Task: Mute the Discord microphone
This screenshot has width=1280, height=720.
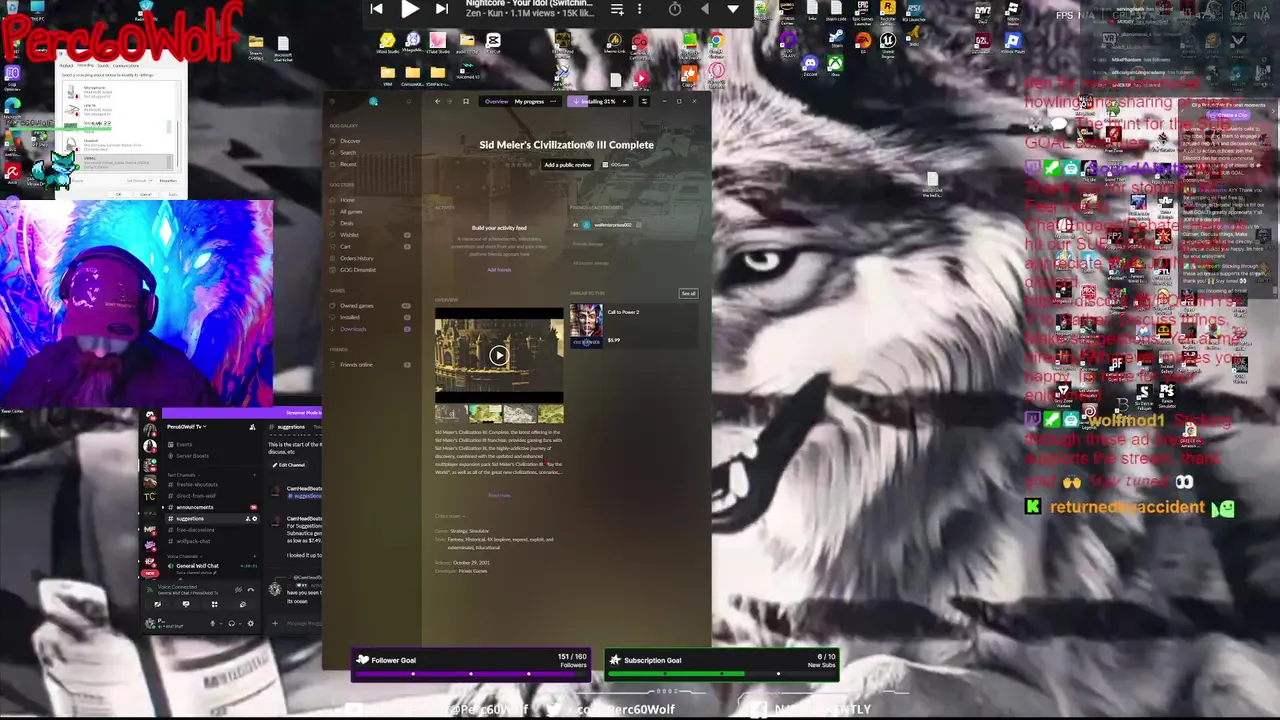Action: coord(212,623)
